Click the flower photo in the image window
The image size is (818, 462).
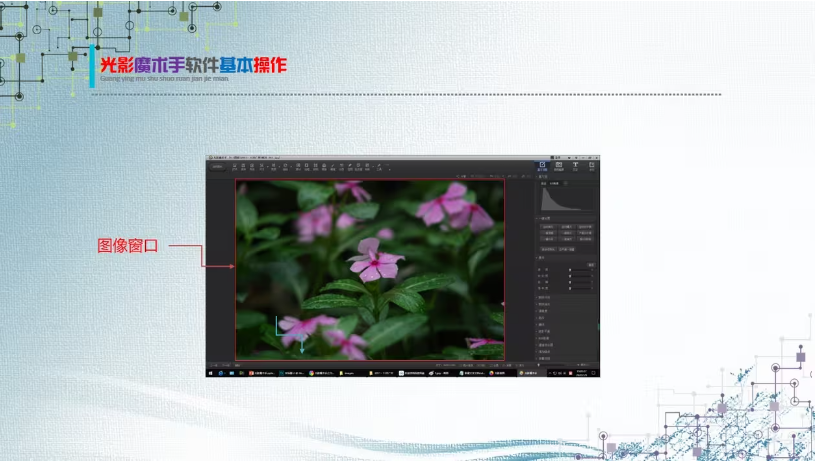coord(370,270)
